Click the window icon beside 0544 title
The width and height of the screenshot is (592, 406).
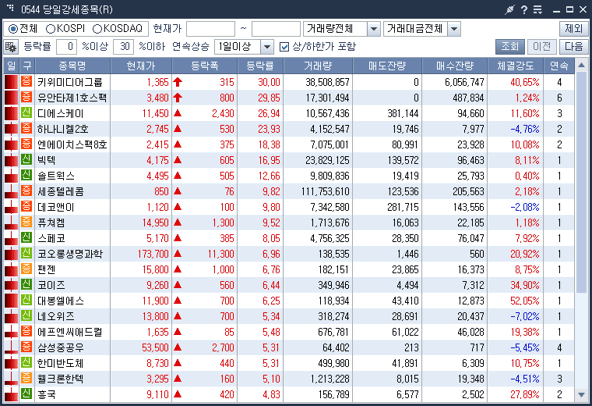click(11, 8)
